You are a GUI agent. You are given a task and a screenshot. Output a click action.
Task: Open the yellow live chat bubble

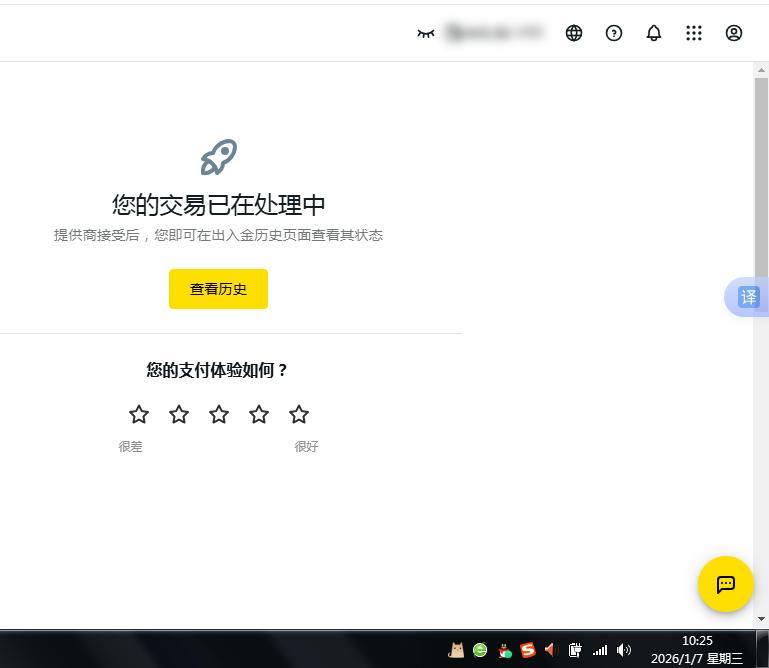725,584
